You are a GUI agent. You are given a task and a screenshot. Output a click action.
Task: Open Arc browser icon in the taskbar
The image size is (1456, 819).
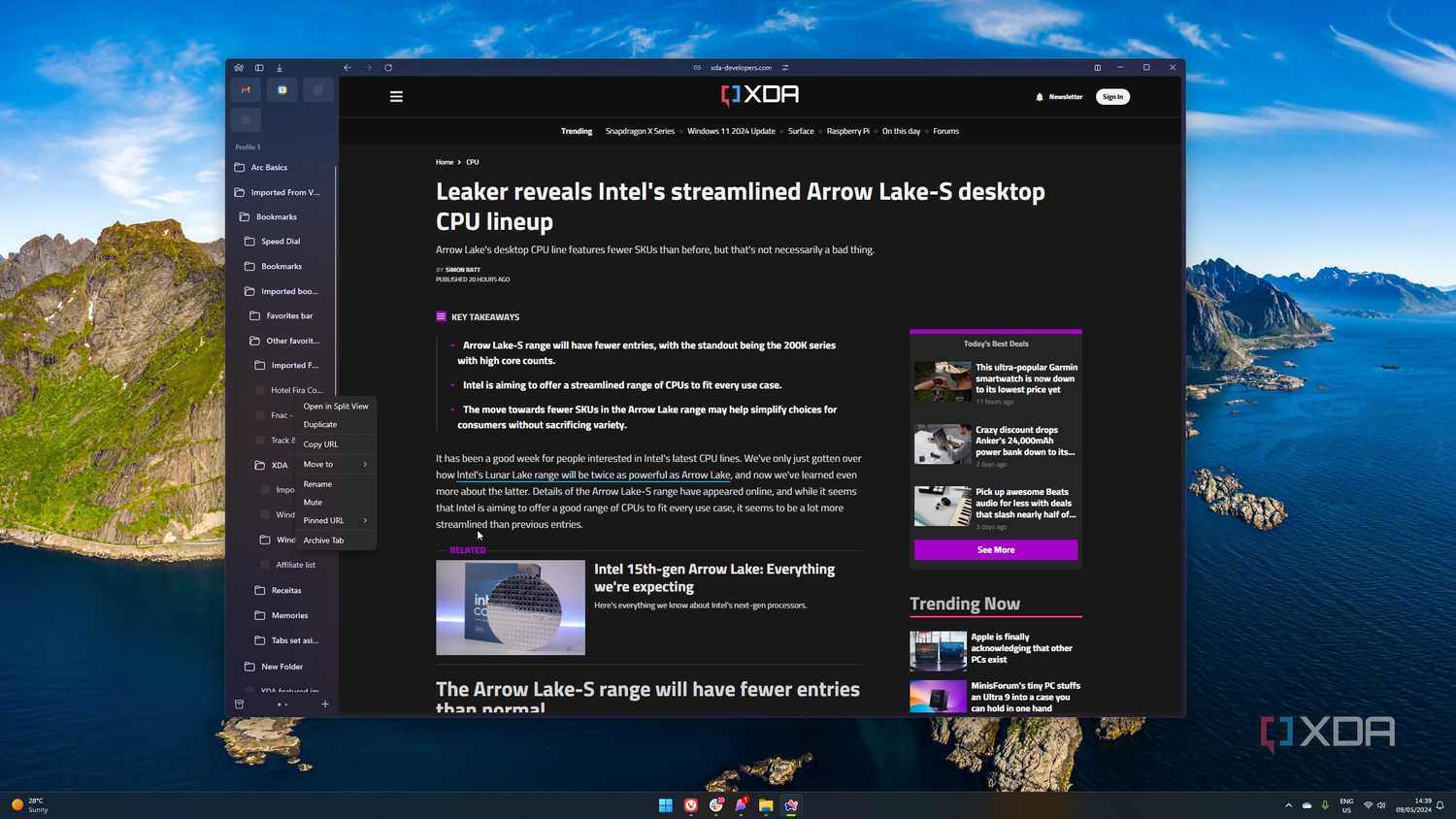(791, 805)
